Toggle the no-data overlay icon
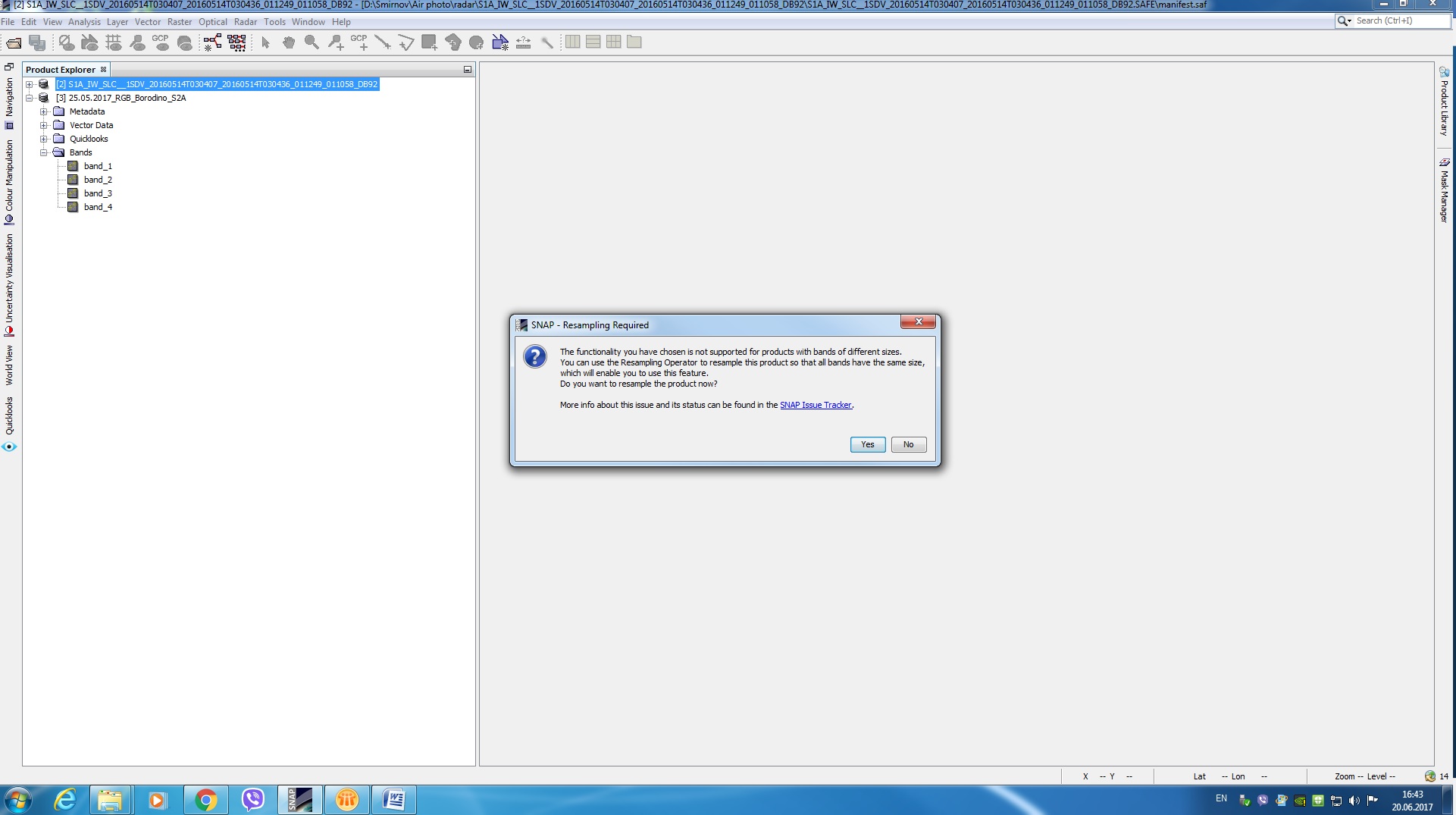Image resolution: width=1456 pixels, height=815 pixels. [x=67, y=42]
